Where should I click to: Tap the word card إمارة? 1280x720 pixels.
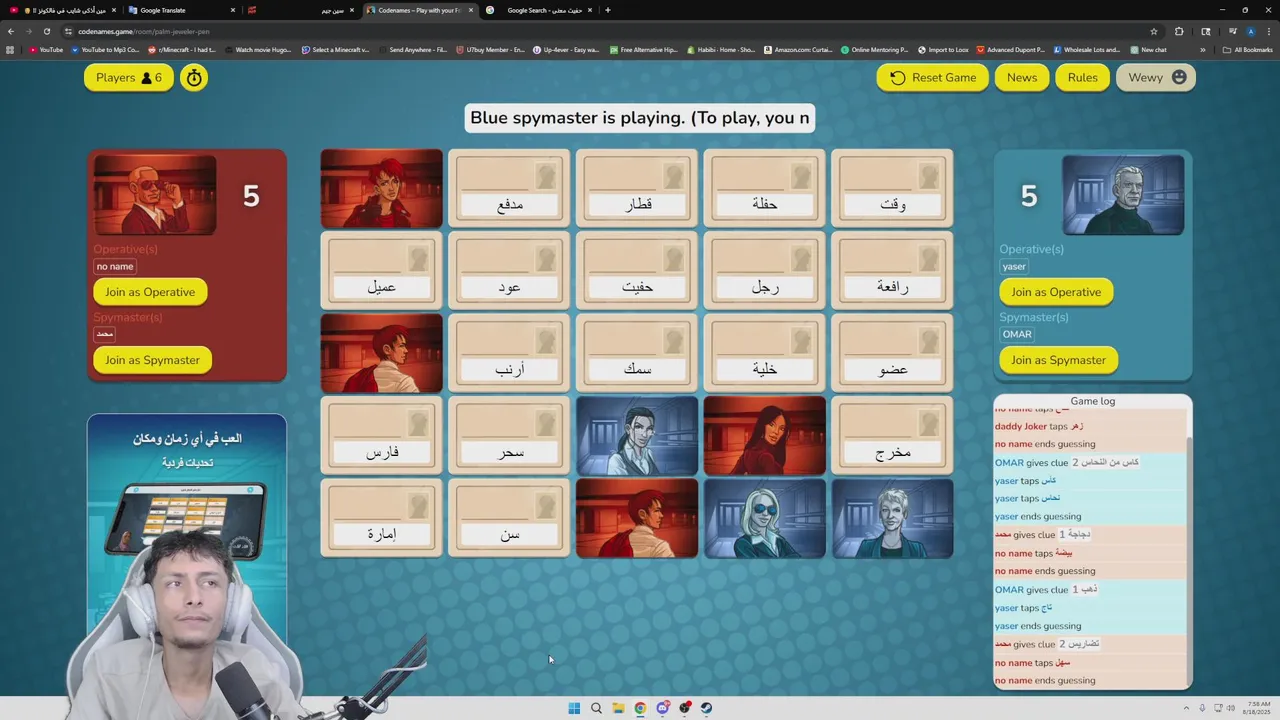point(381,518)
